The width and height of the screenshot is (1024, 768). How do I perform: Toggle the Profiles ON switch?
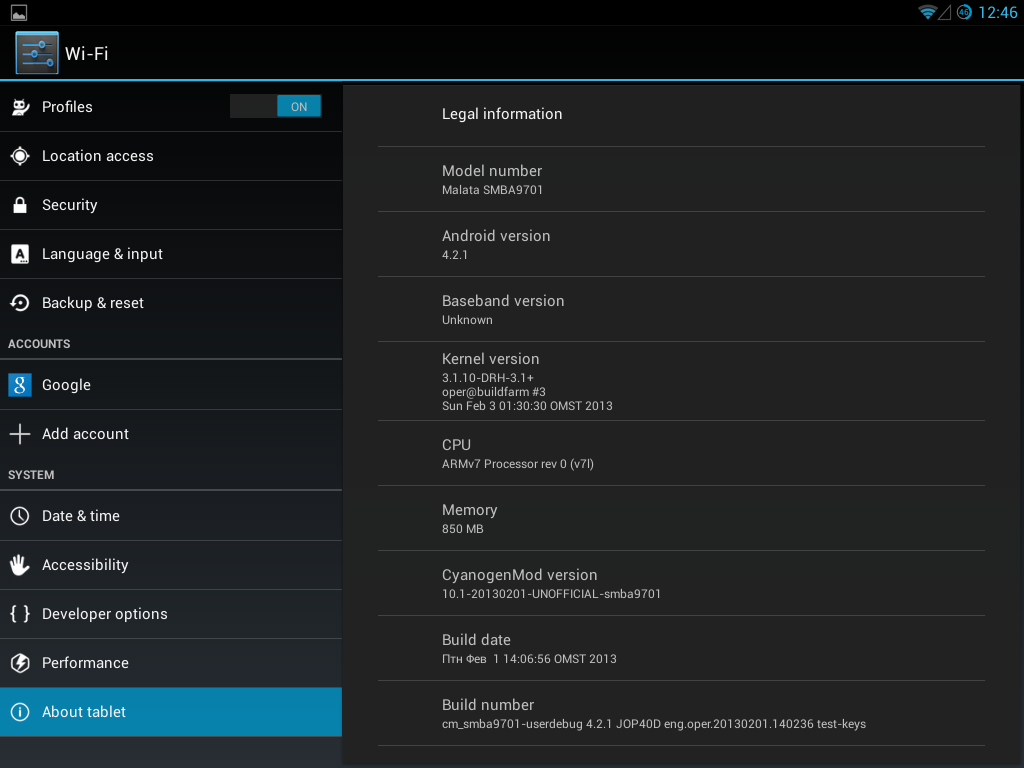click(x=276, y=106)
